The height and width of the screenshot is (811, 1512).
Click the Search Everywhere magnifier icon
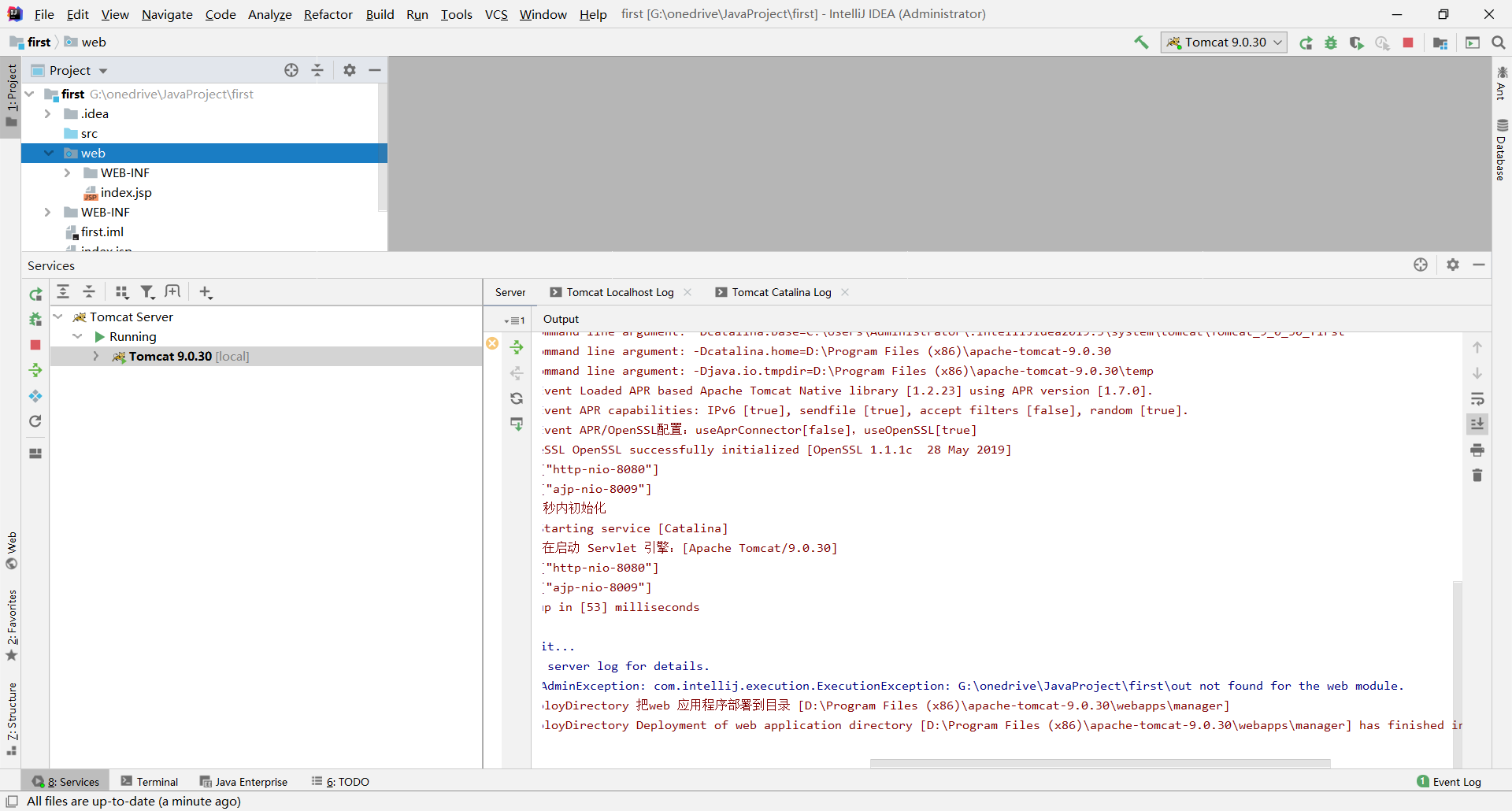coord(1499,43)
